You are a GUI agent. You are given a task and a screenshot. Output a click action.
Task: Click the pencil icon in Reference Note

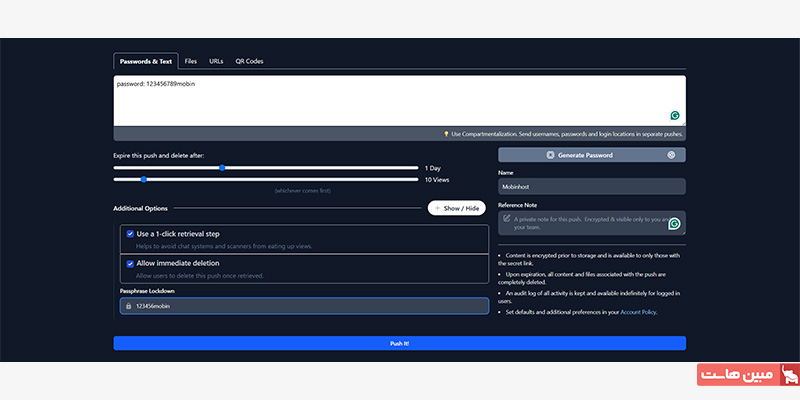pos(507,217)
